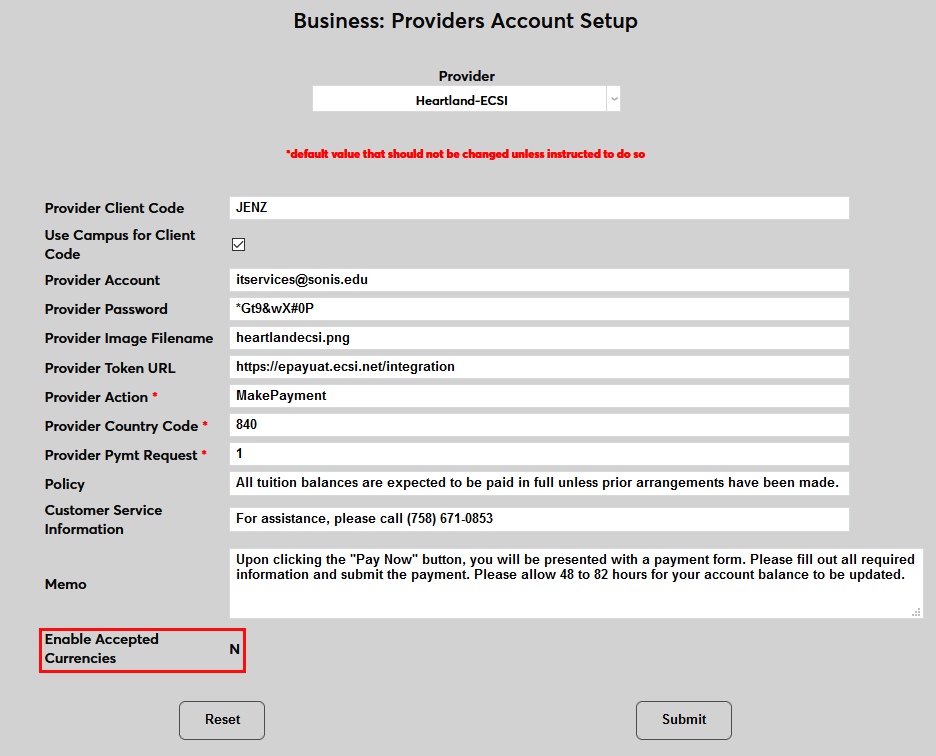
Task: Click the Enable Accepted Currencies value N
Action: point(235,649)
